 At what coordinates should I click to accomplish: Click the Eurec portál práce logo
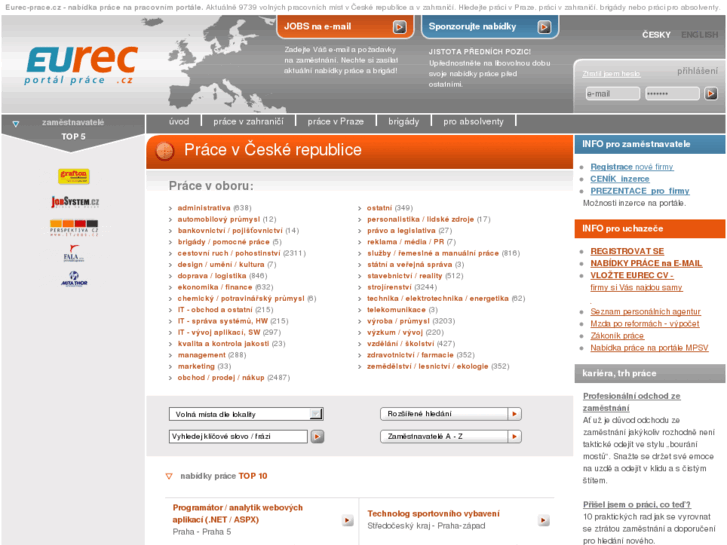click(81, 65)
